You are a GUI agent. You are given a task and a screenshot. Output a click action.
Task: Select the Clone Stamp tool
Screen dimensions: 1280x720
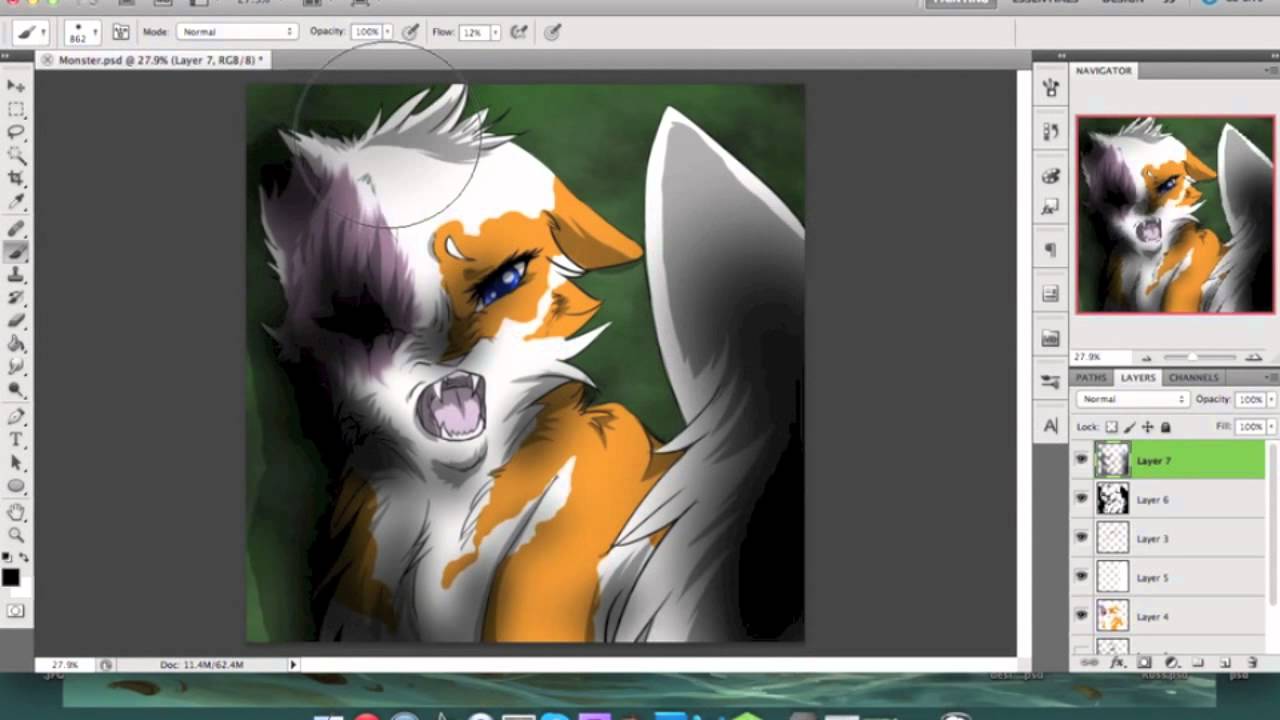[x=16, y=275]
